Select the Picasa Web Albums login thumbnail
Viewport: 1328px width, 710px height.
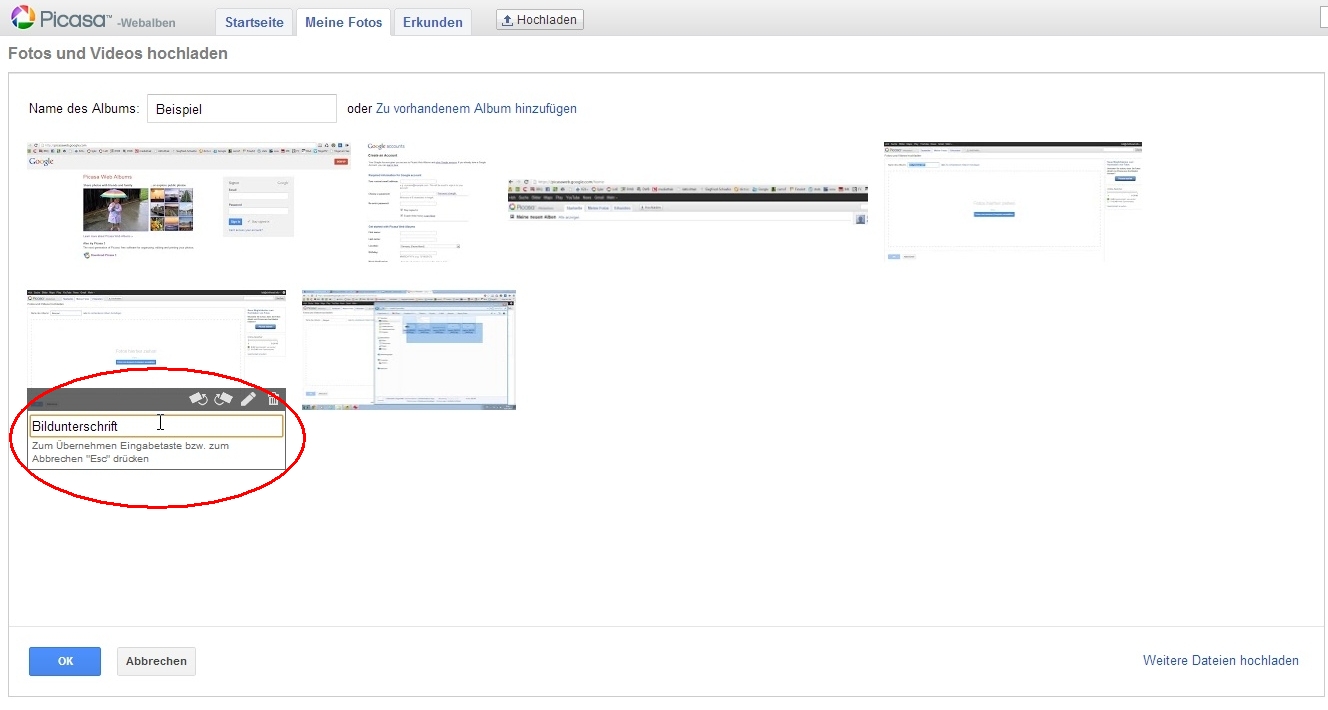coord(189,201)
